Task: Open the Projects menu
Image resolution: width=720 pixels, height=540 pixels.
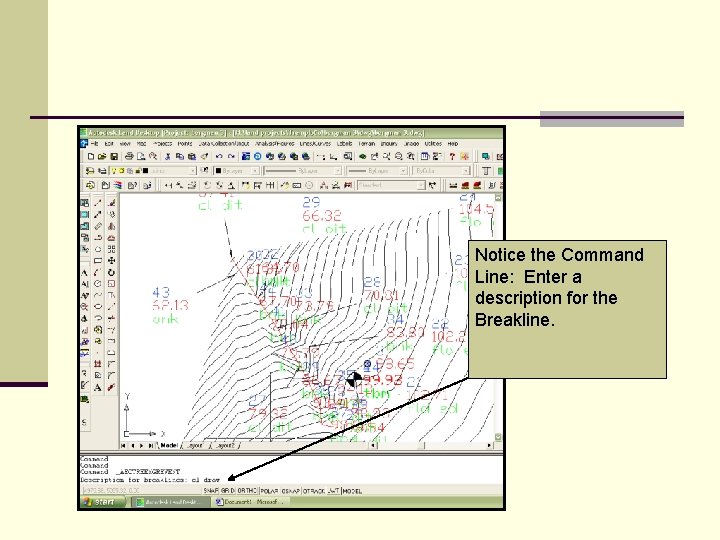Action: 163,144
